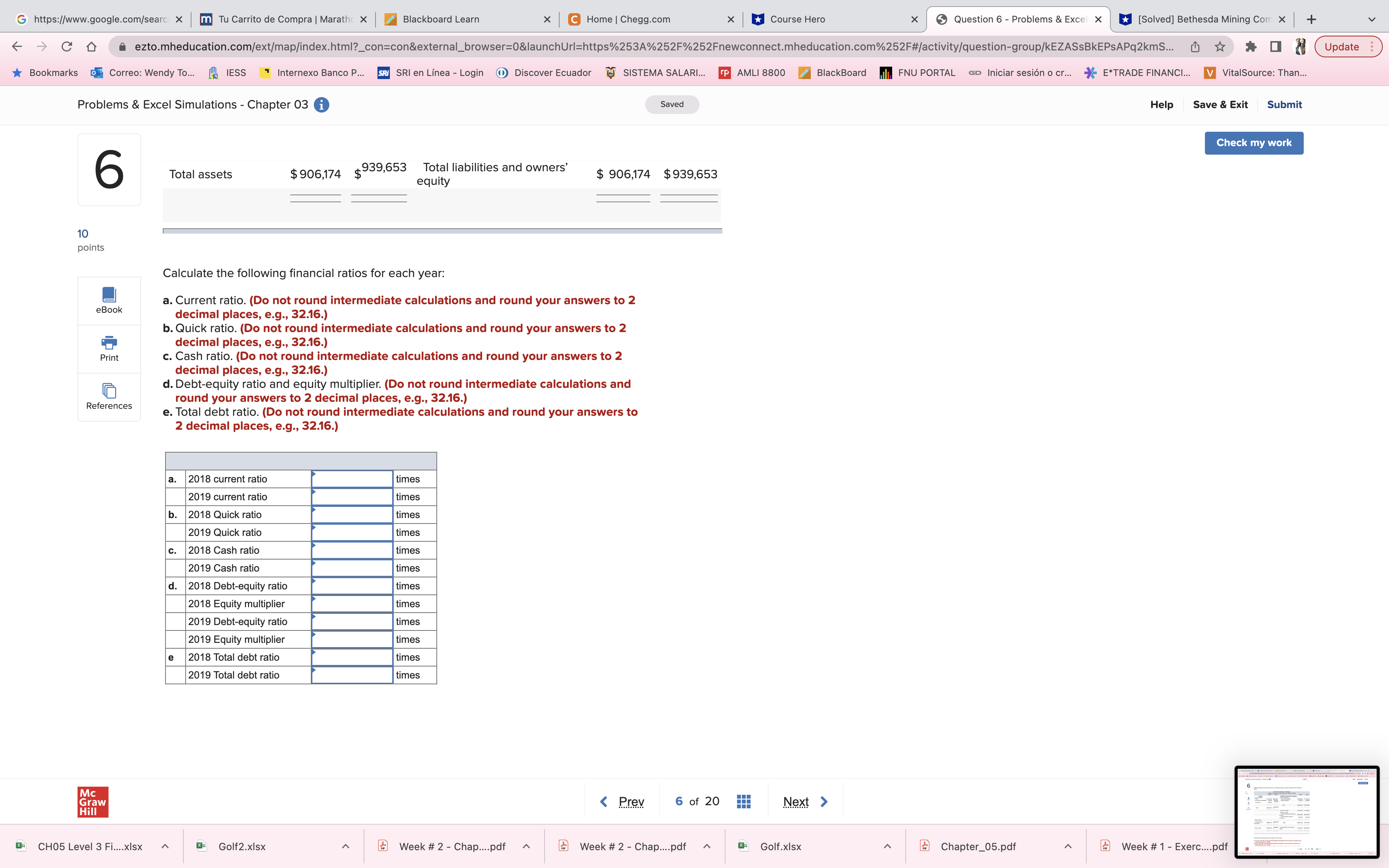Image resolution: width=1389 pixels, height=868 pixels.
Task: Click the Submit link
Action: point(1284,105)
